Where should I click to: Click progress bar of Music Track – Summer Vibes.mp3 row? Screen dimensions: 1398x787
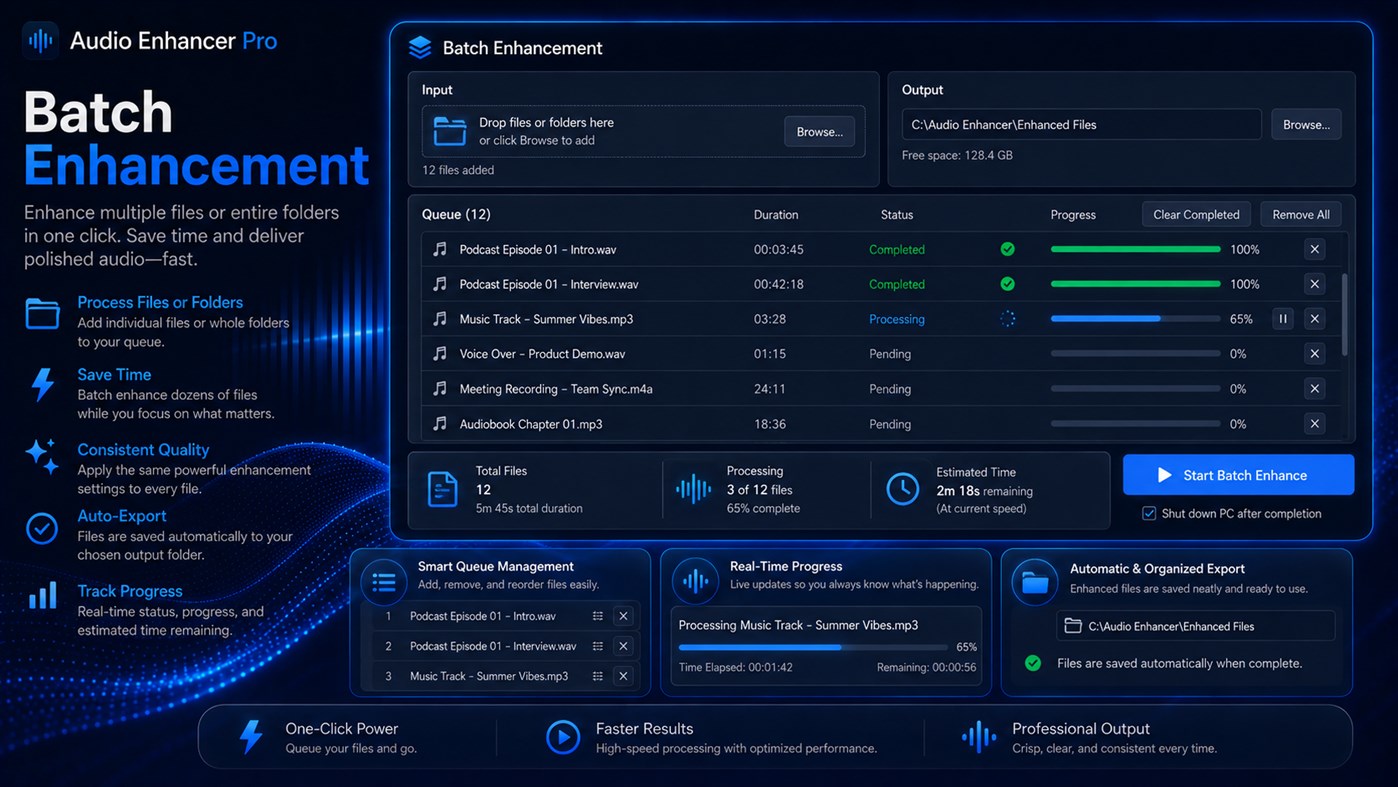(x=1135, y=319)
